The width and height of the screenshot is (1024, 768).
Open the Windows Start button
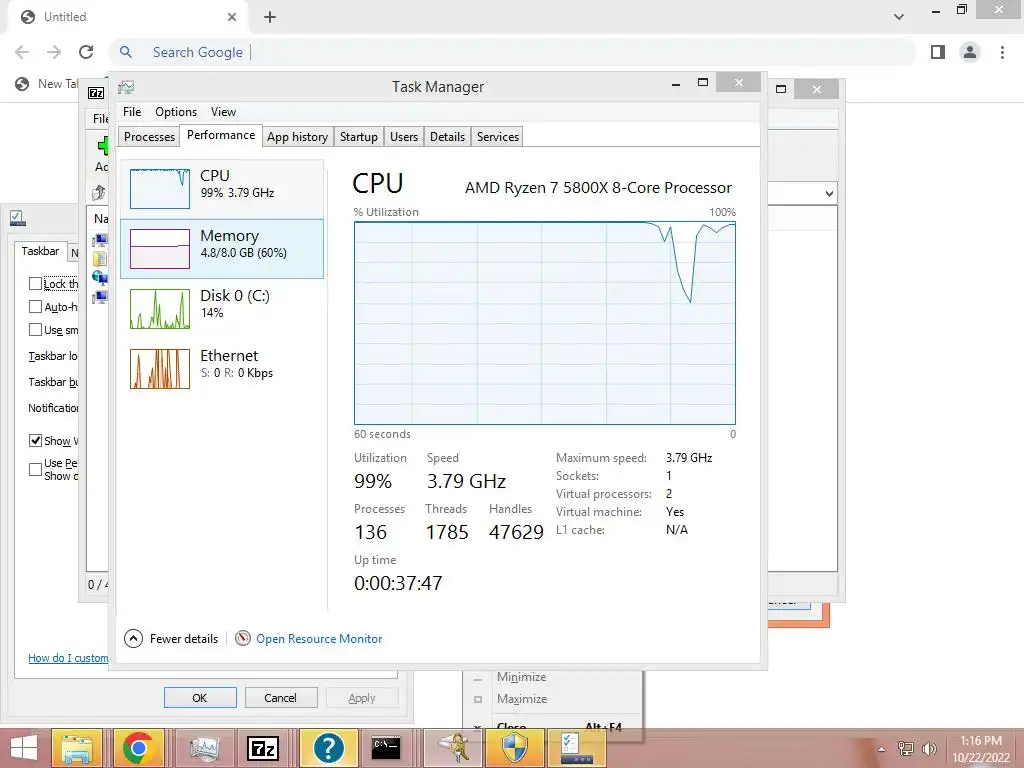24,748
